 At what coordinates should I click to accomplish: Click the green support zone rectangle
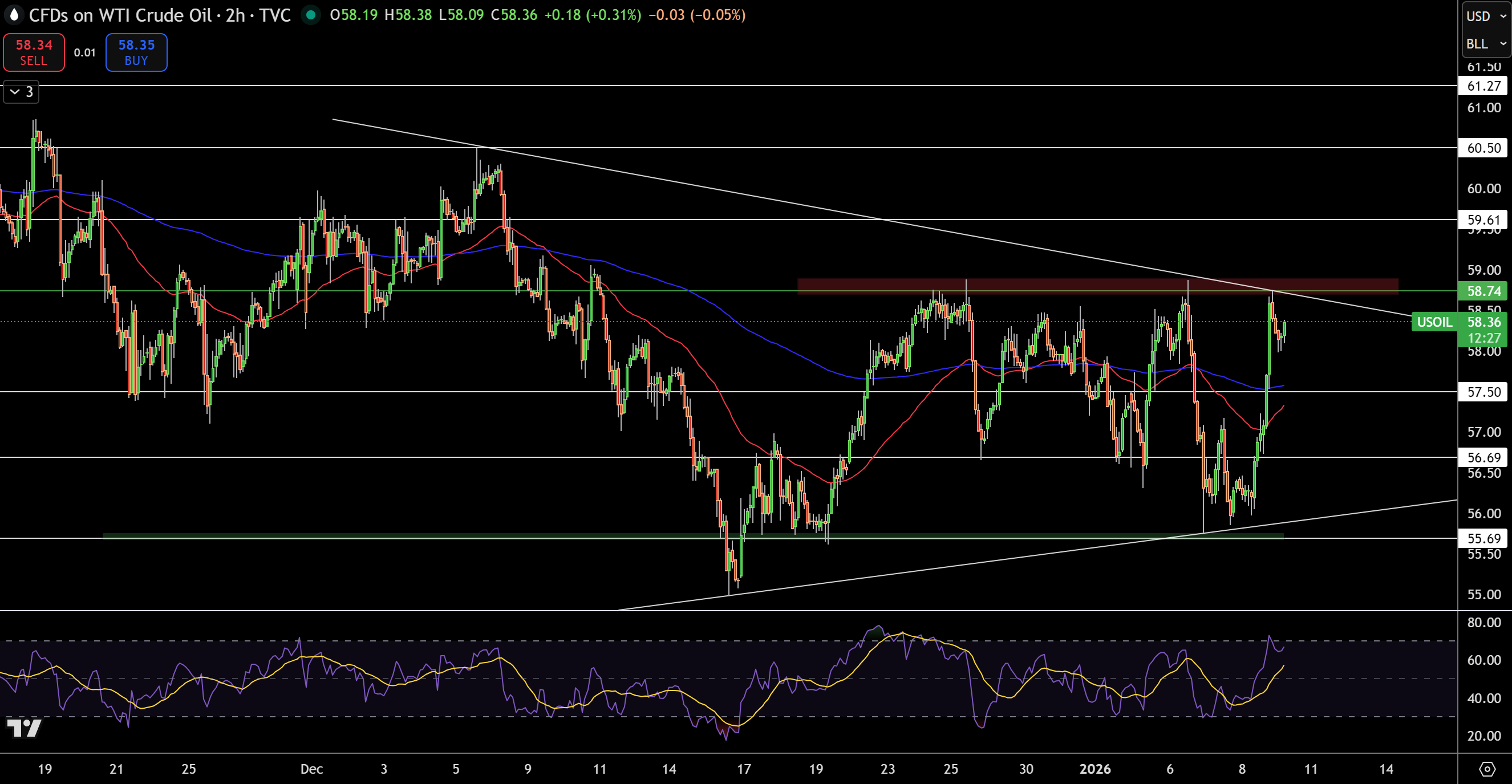click(x=692, y=536)
